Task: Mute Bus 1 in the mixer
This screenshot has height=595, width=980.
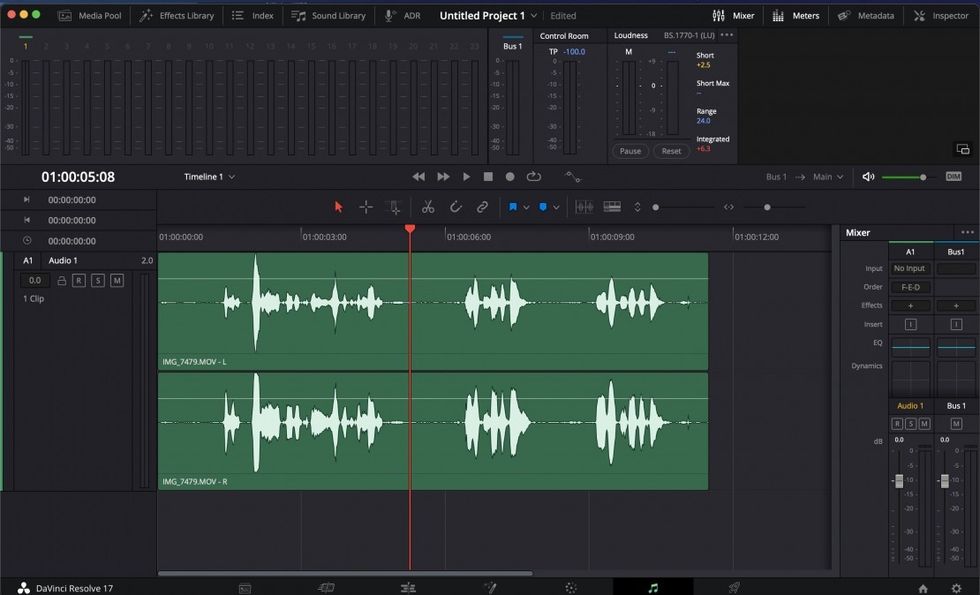Action: coord(956,424)
